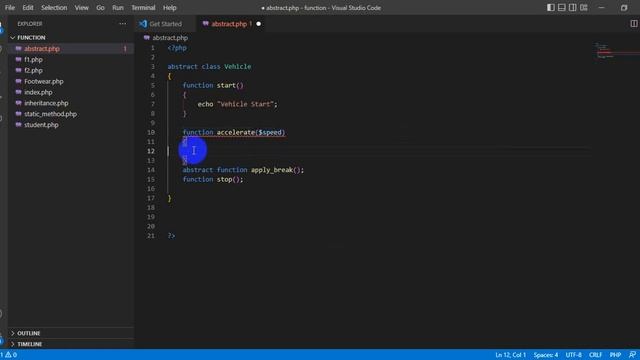The height and width of the screenshot is (360, 640).
Task: Collapse the FUNCTION folder section
Action: point(31,38)
